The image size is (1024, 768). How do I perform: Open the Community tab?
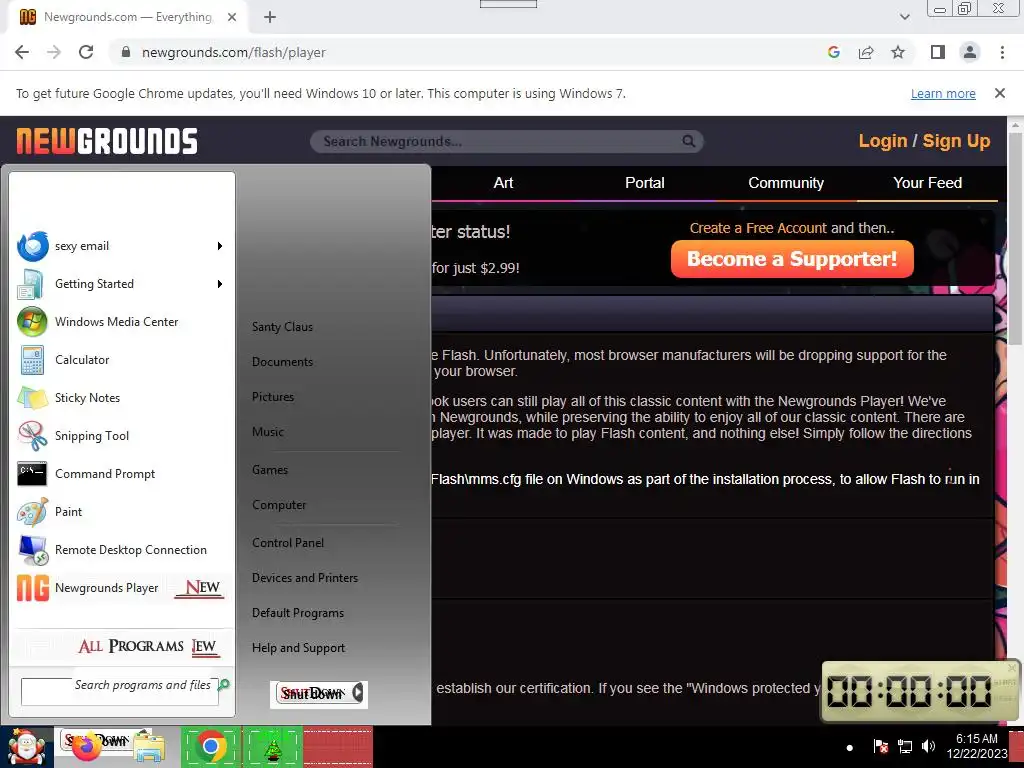point(786,183)
